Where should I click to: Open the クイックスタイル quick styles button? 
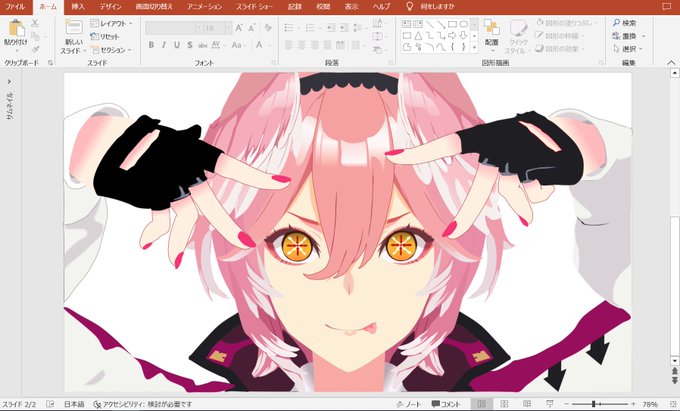pos(518,36)
